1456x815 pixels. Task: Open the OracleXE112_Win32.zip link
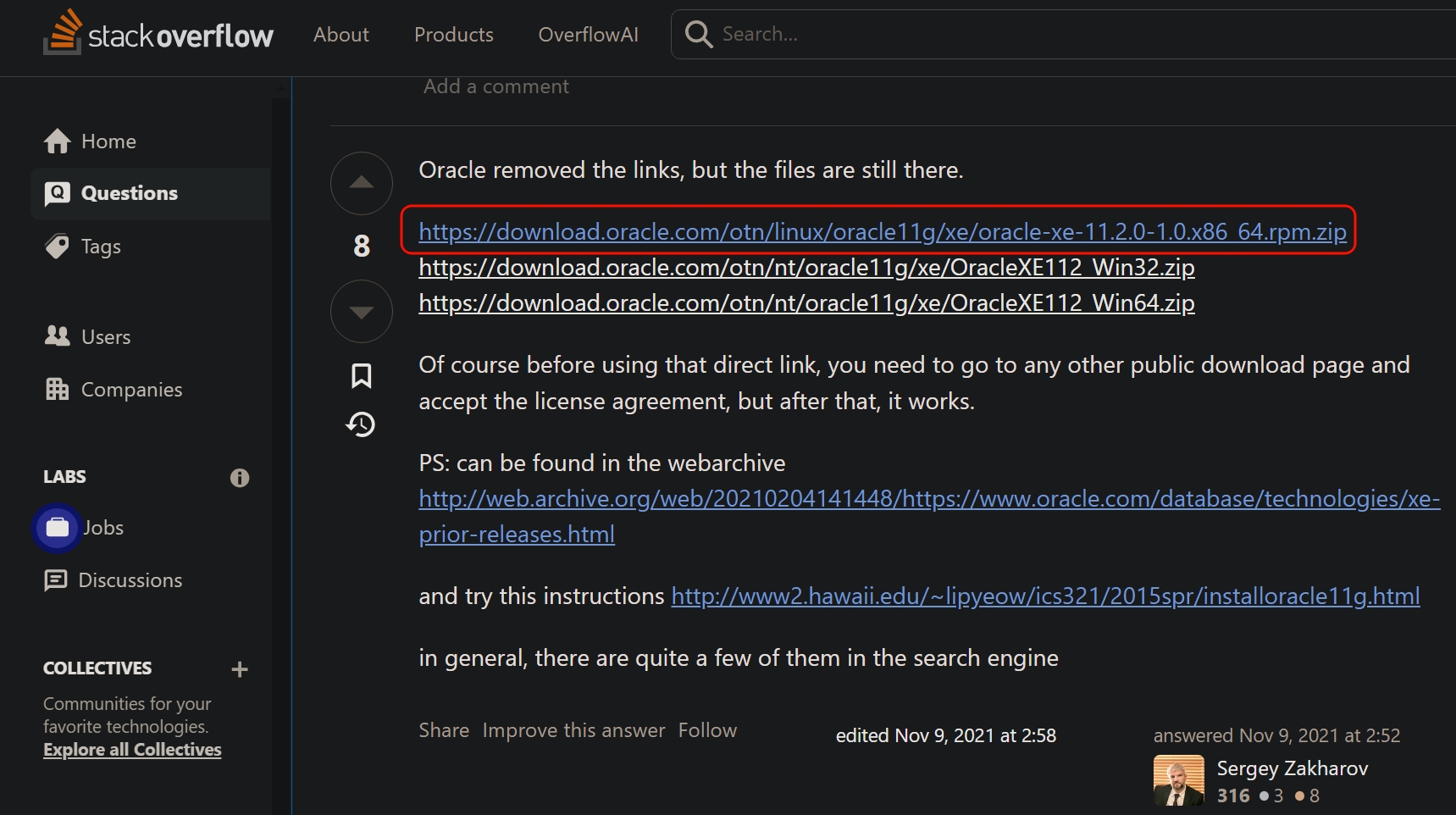tap(806, 267)
